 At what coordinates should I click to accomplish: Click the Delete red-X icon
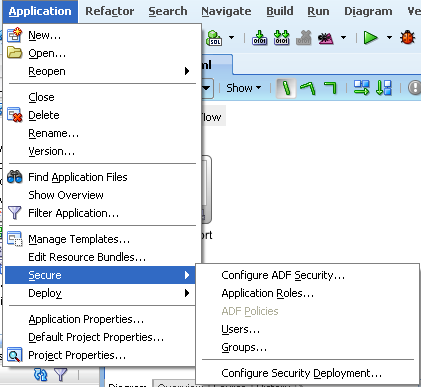[14, 115]
